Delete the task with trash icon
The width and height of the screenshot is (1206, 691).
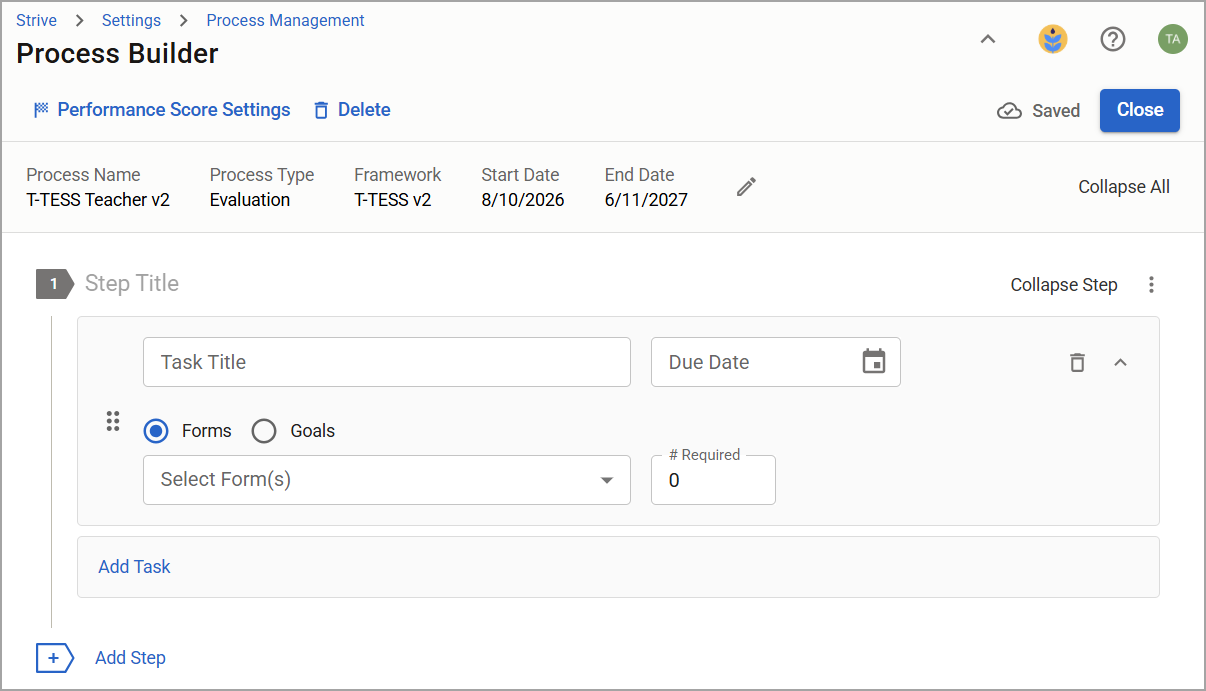coord(1077,362)
